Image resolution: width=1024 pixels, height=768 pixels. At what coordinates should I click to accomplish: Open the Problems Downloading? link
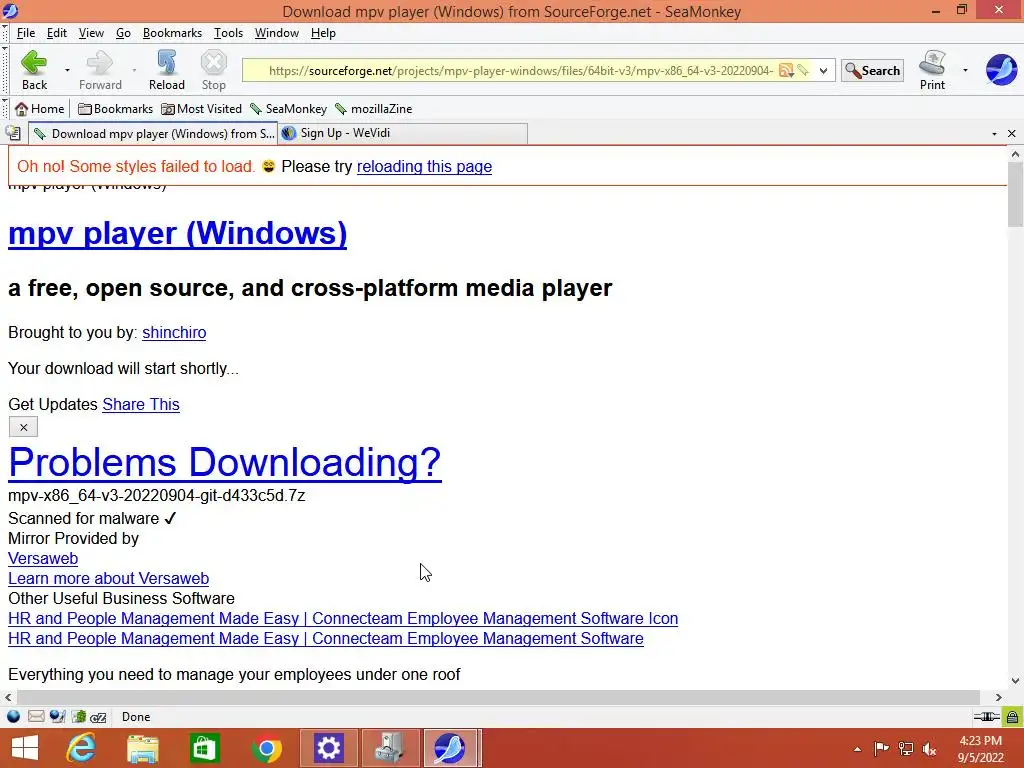[225, 462]
